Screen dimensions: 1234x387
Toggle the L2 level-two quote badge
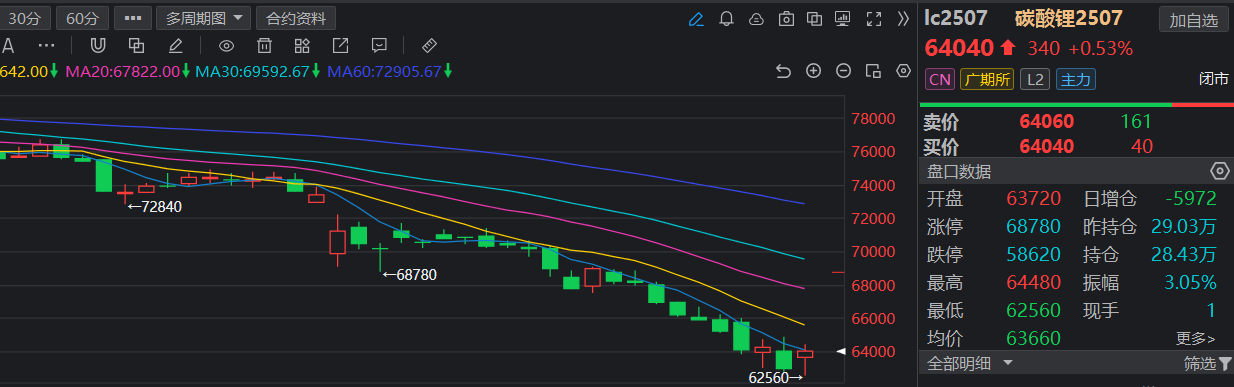tap(1035, 79)
